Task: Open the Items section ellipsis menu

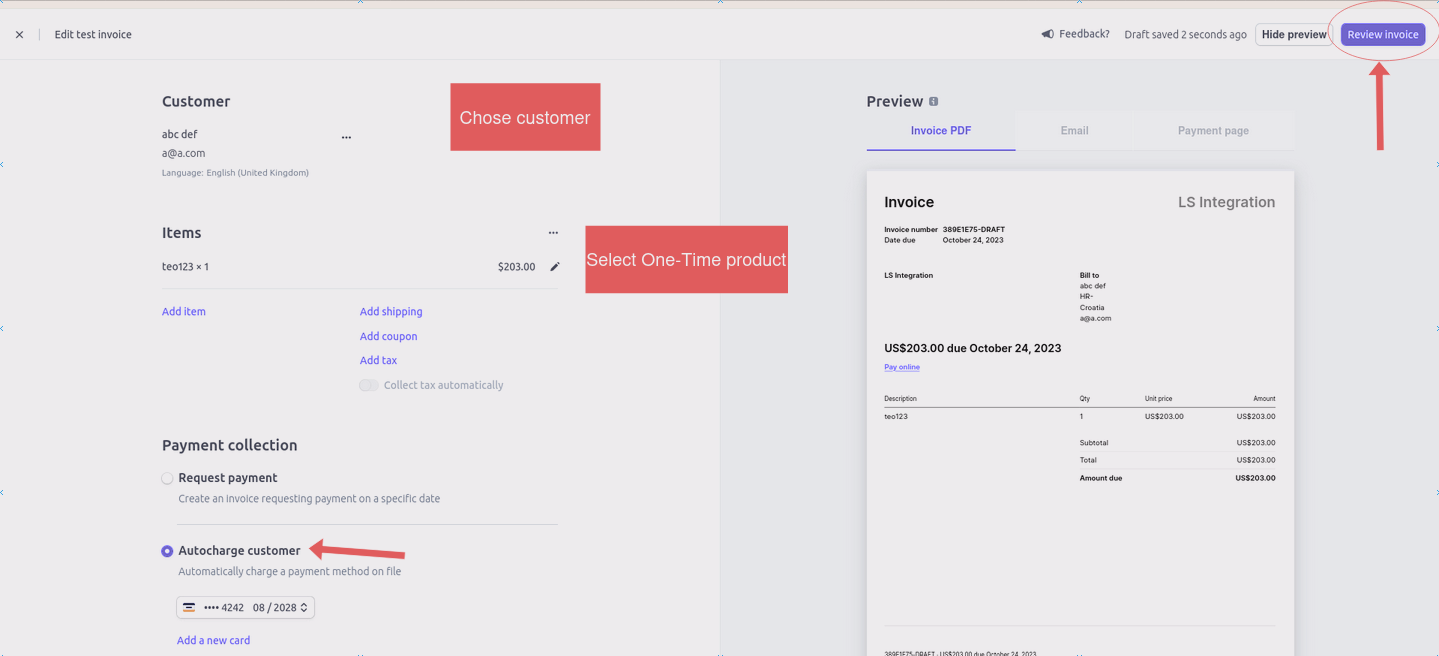Action: point(553,233)
